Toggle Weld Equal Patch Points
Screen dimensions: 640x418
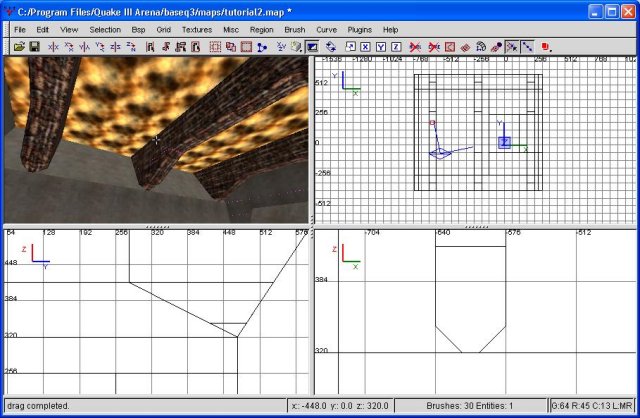pos(512,47)
